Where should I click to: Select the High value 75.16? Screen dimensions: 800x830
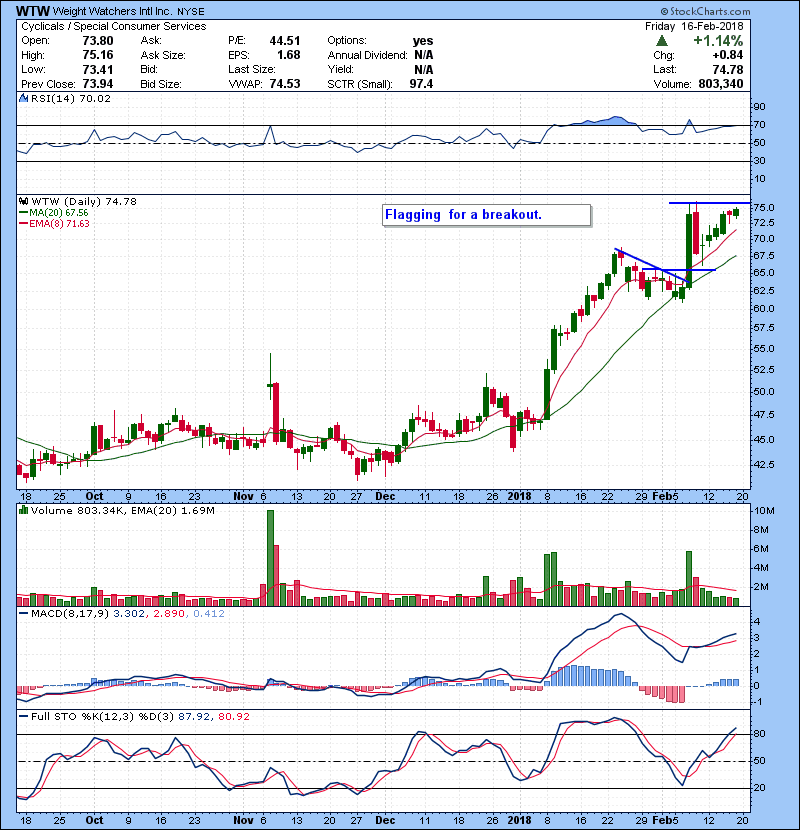point(98,55)
